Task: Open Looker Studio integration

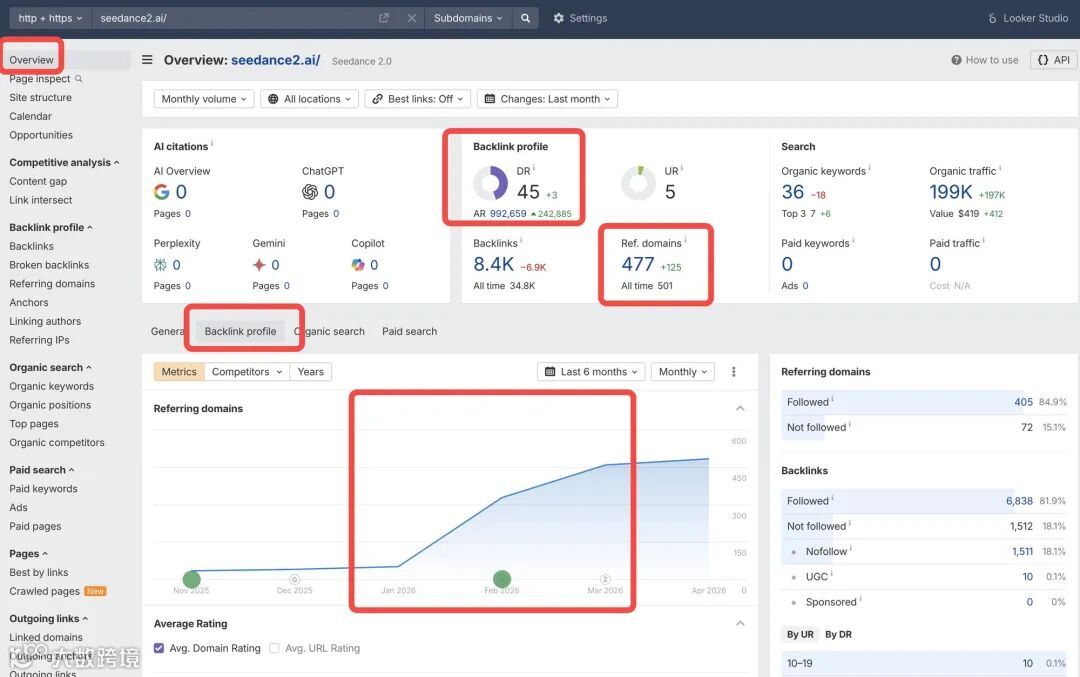Action: pyautogui.click(x=1028, y=19)
